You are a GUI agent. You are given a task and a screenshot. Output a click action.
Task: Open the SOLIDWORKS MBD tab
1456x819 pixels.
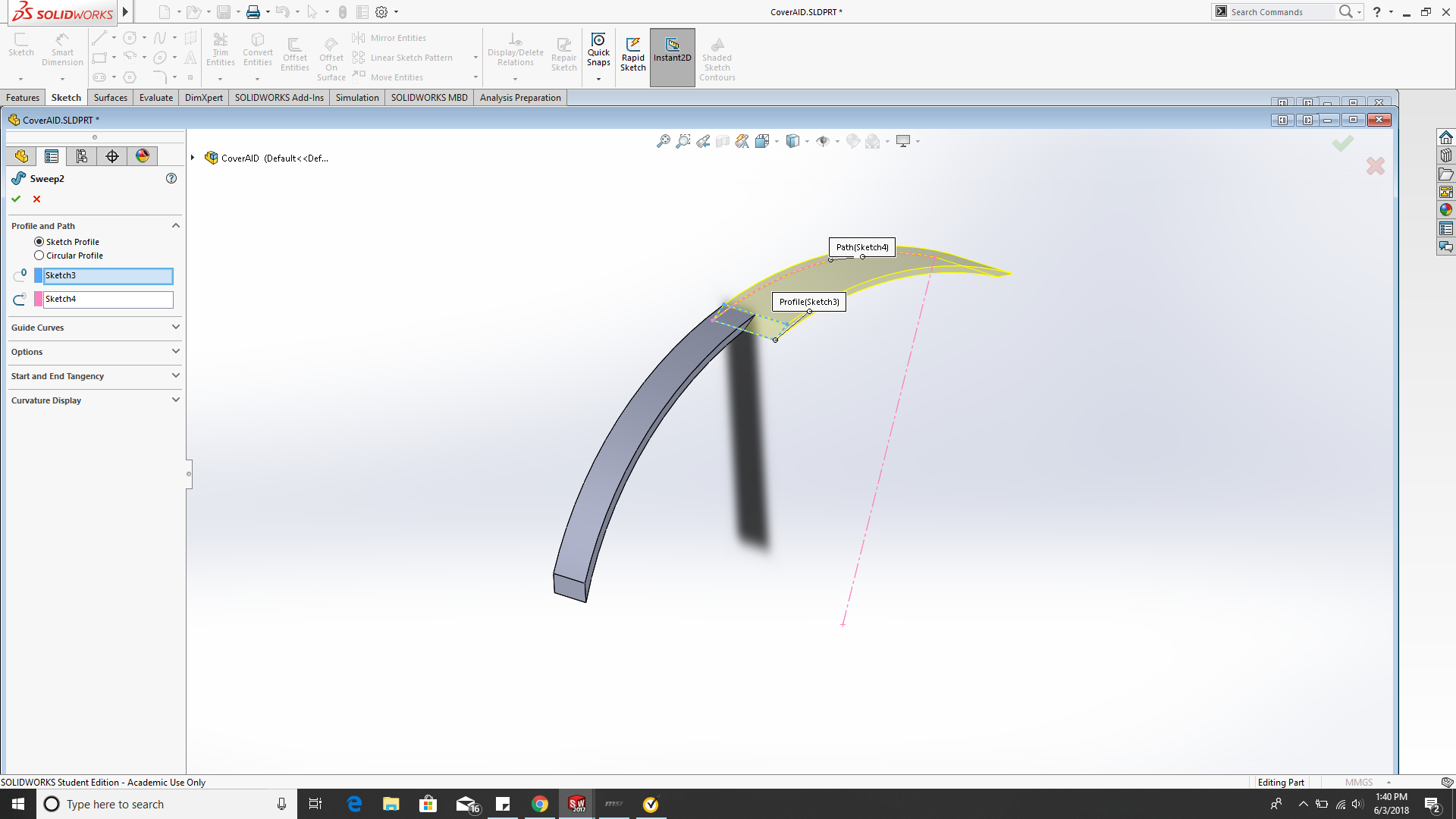pos(429,98)
